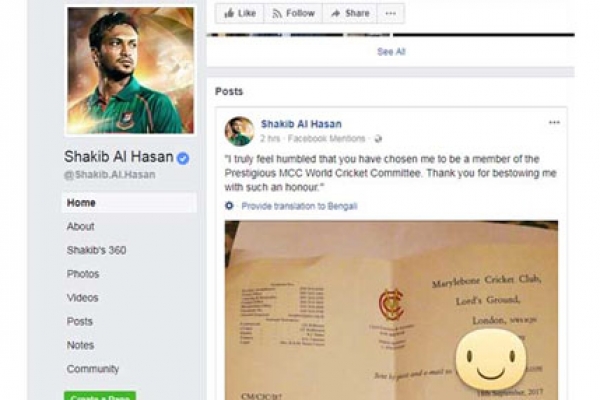The image size is (600, 400).
Task: Open the large profile picture
Action: (130, 70)
